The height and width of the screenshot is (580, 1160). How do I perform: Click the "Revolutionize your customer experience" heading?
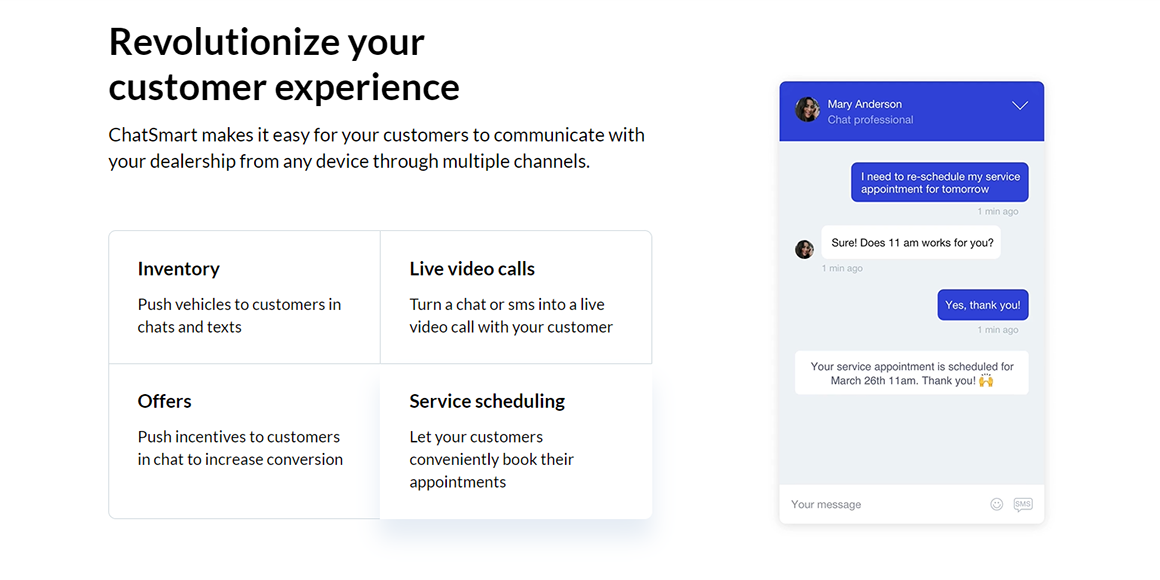[x=284, y=65]
